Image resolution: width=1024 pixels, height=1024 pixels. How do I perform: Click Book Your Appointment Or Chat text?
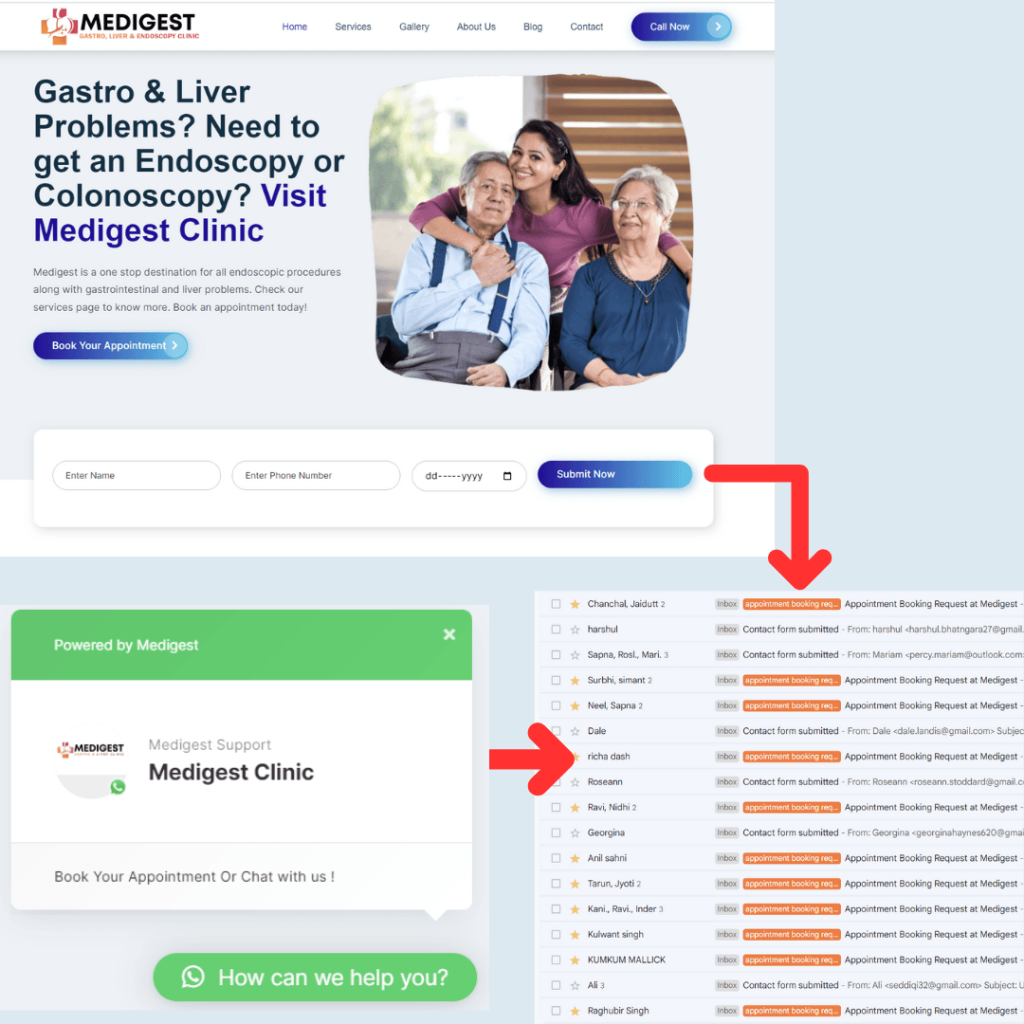195,876
